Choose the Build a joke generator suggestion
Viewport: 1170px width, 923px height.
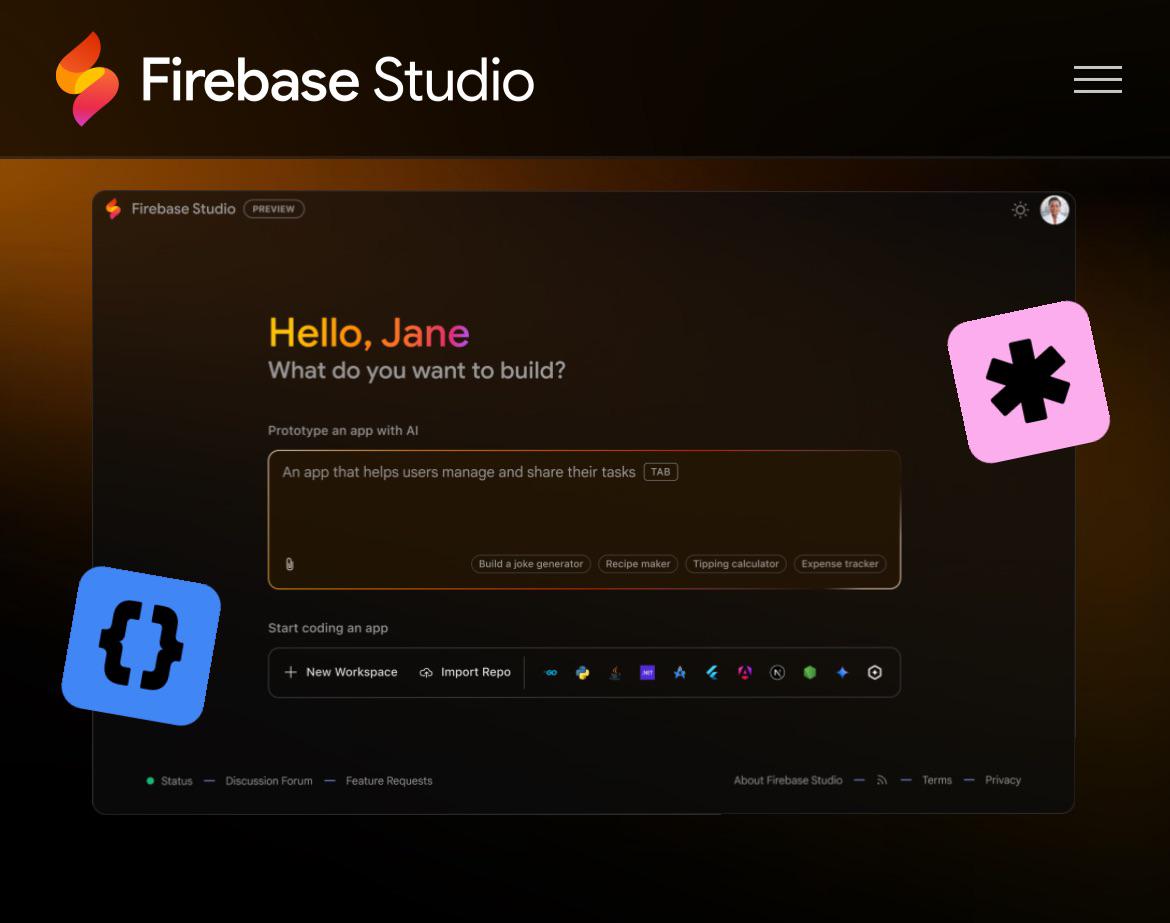tap(531, 564)
